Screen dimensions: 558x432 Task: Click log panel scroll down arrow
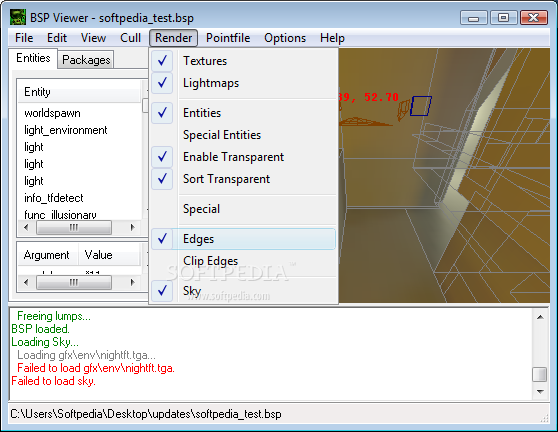(540, 391)
